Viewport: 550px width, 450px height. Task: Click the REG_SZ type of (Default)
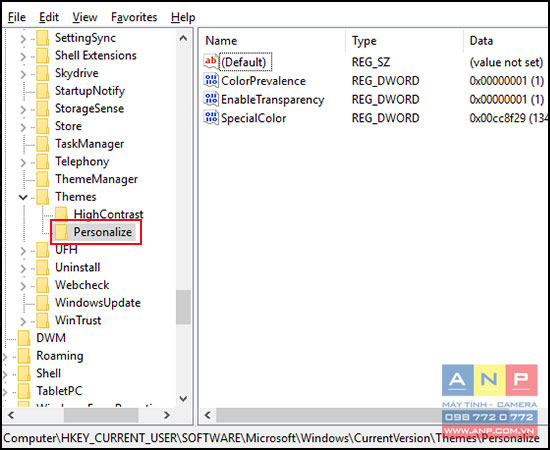pyautogui.click(x=371, y=62)
